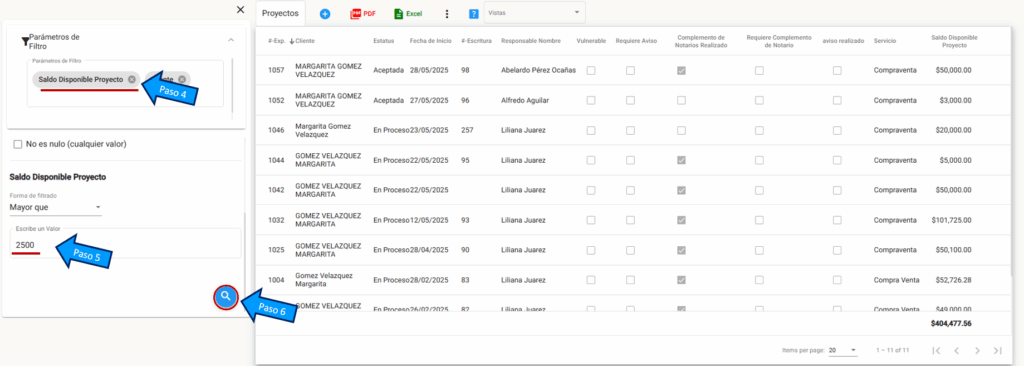Toggle Requiere Aviso checkbox for row 1025
Viewport: 1024px width, 366px height.
(x=630, y=250)
